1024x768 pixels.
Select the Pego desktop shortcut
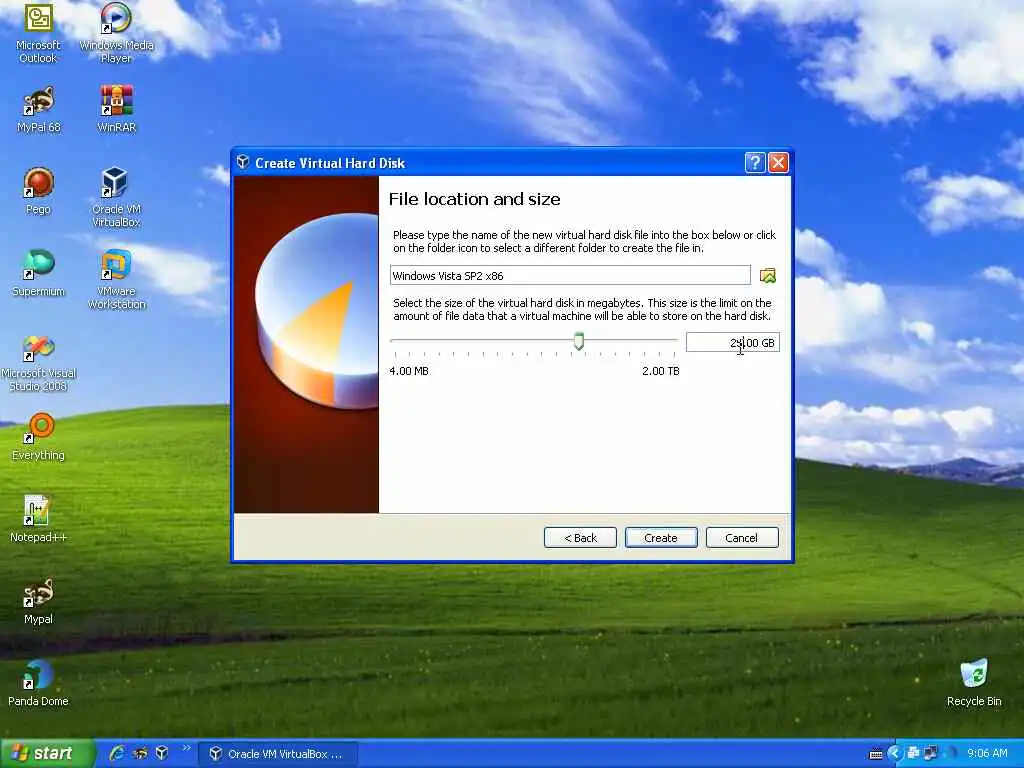coord(38,191)
